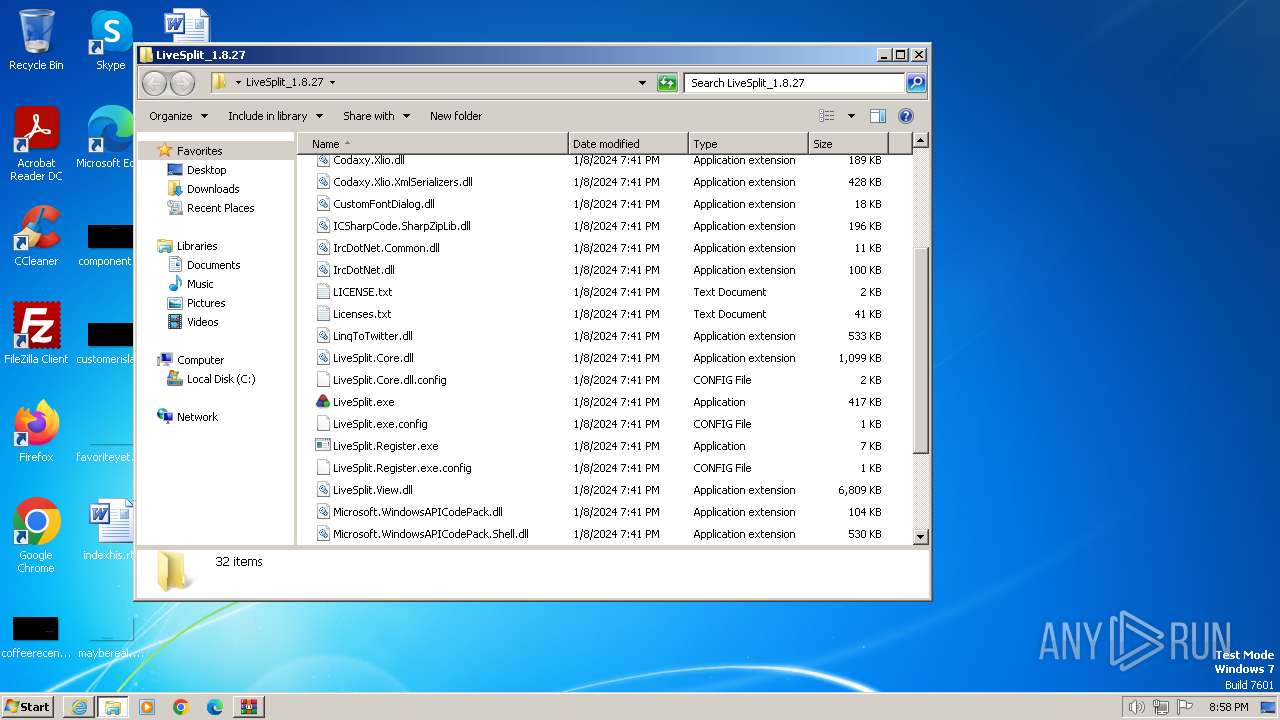Click the file list scroll-up arrow
1280x720 pixels.
(921, 141)
